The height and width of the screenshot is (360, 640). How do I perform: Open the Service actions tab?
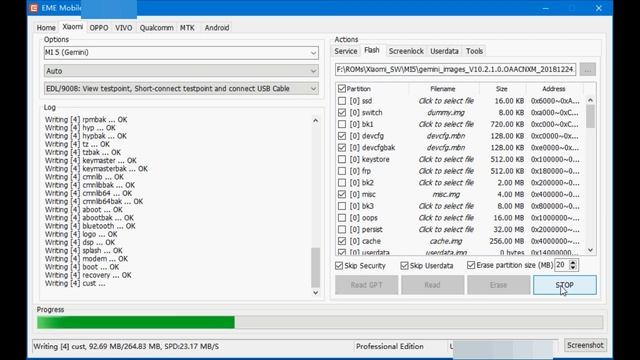tap(346, 51)
